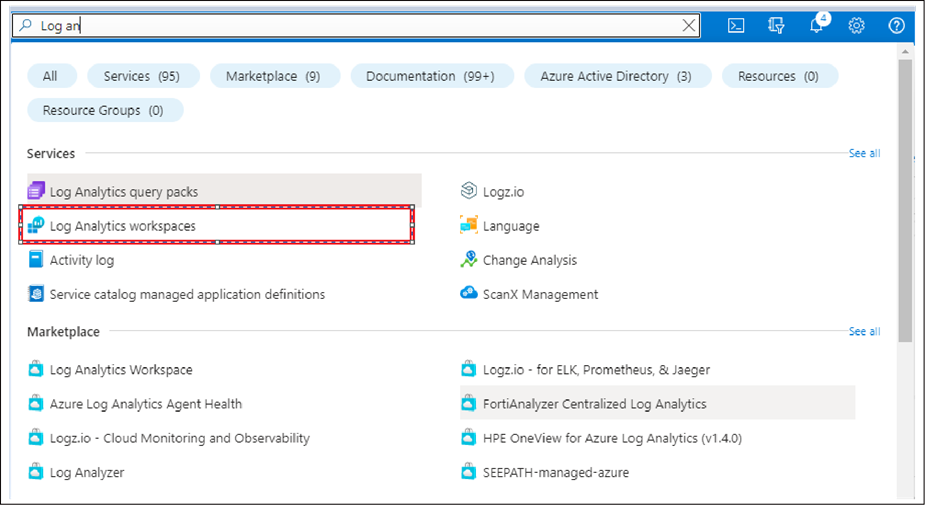Select the Azure Active Directory (3) filter
The width and height of the screenshot is (925, 505).
tap(616, 76)
